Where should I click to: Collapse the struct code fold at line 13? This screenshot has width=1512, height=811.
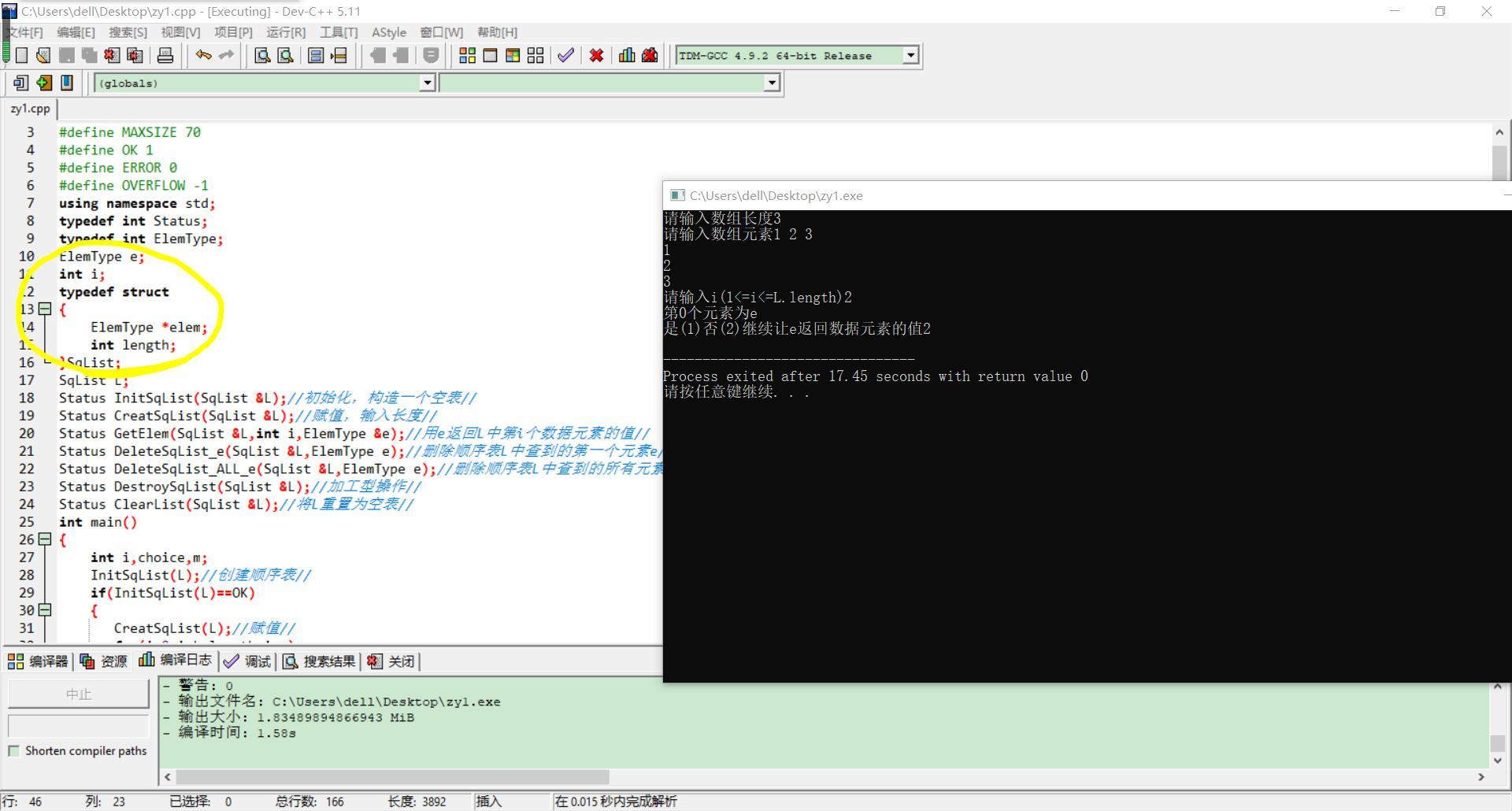pos(45,309)
